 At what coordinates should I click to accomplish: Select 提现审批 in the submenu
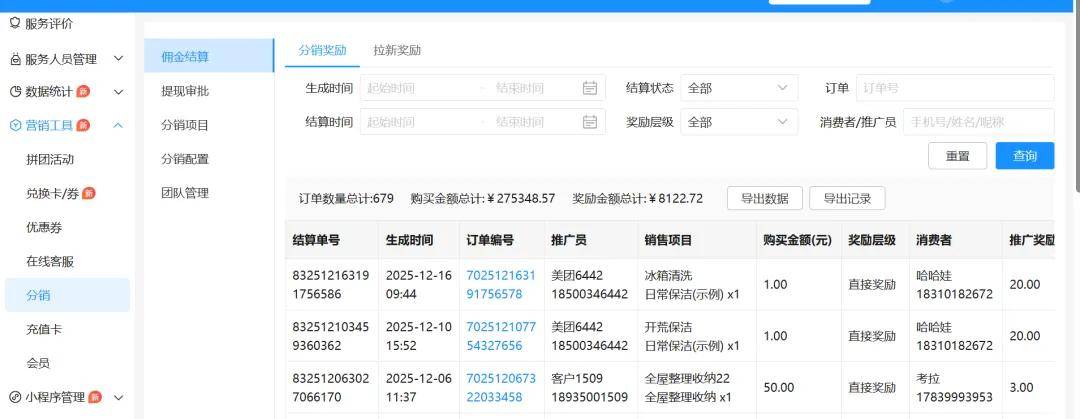pyautogui.click(x=185, y=91)
